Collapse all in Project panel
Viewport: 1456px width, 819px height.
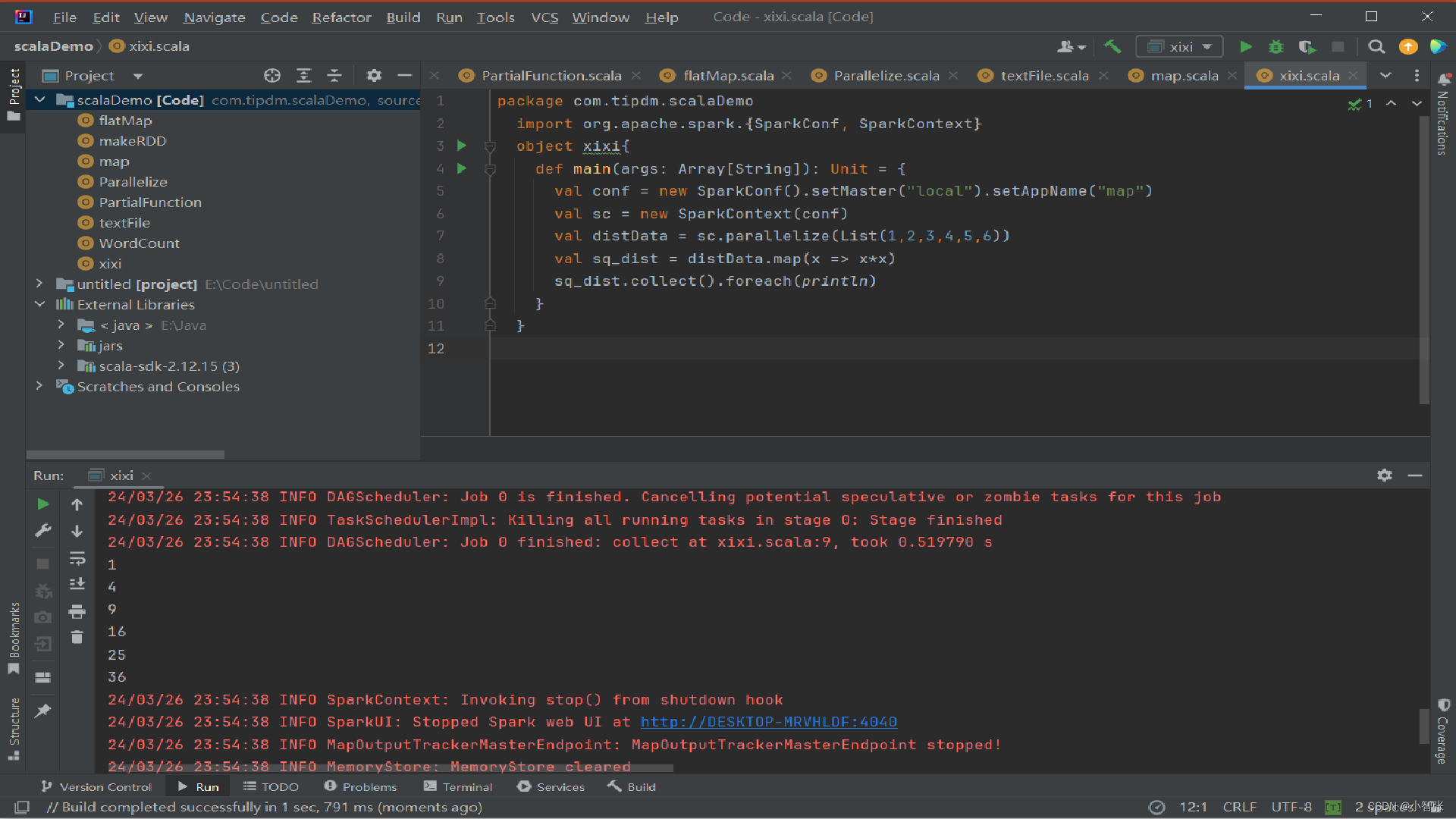(x=334, y=76)
